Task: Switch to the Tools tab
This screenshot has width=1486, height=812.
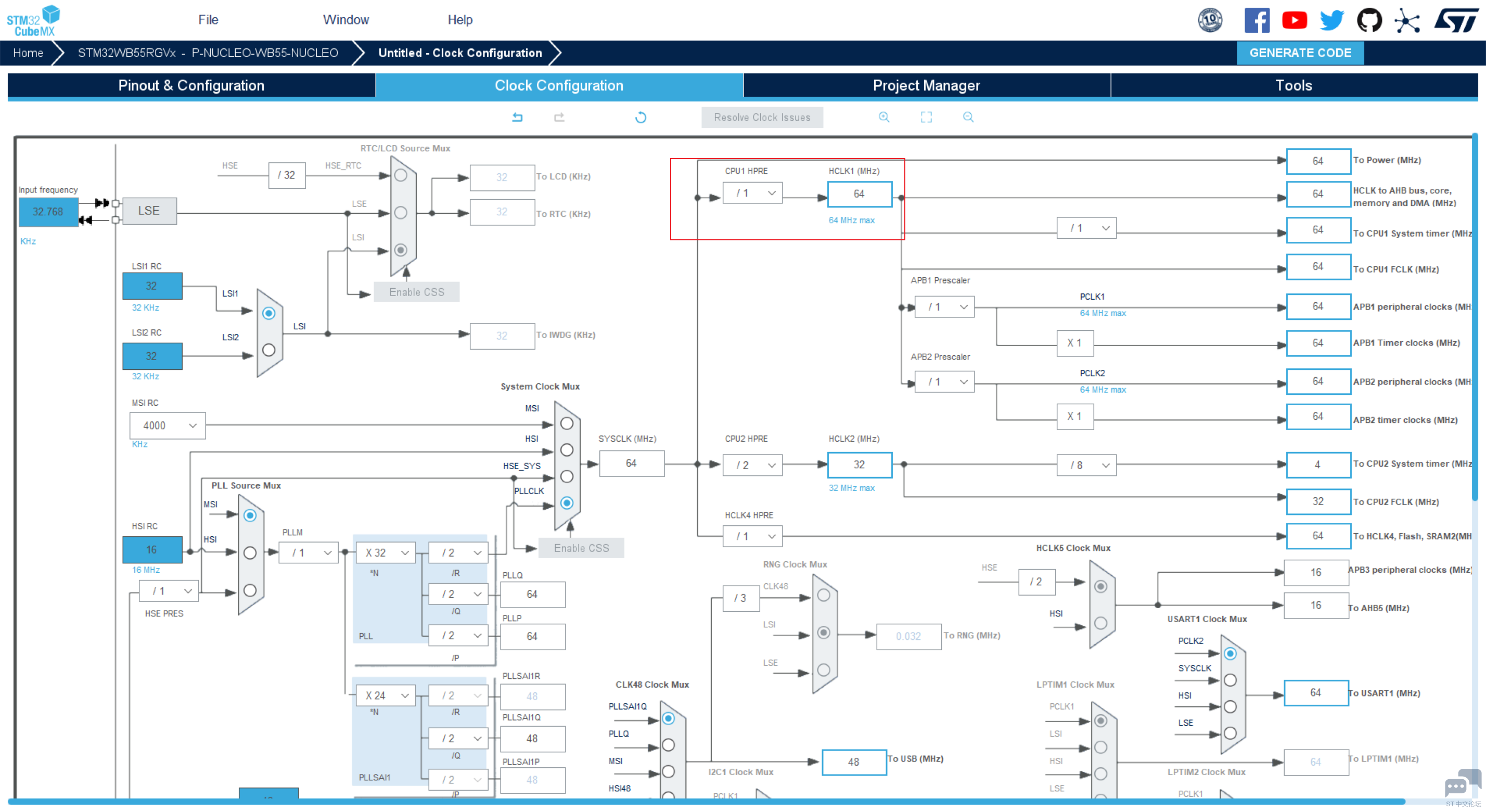Action: 1294,85
